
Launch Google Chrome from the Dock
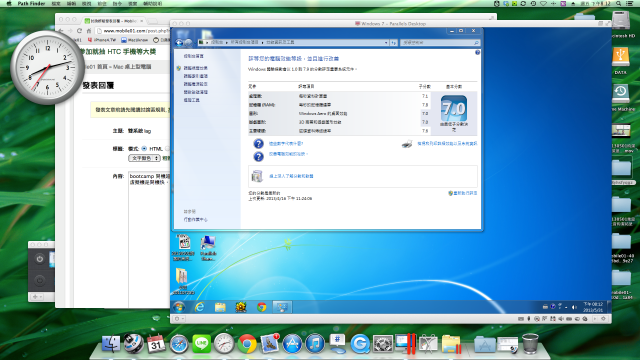pos(247,344)
